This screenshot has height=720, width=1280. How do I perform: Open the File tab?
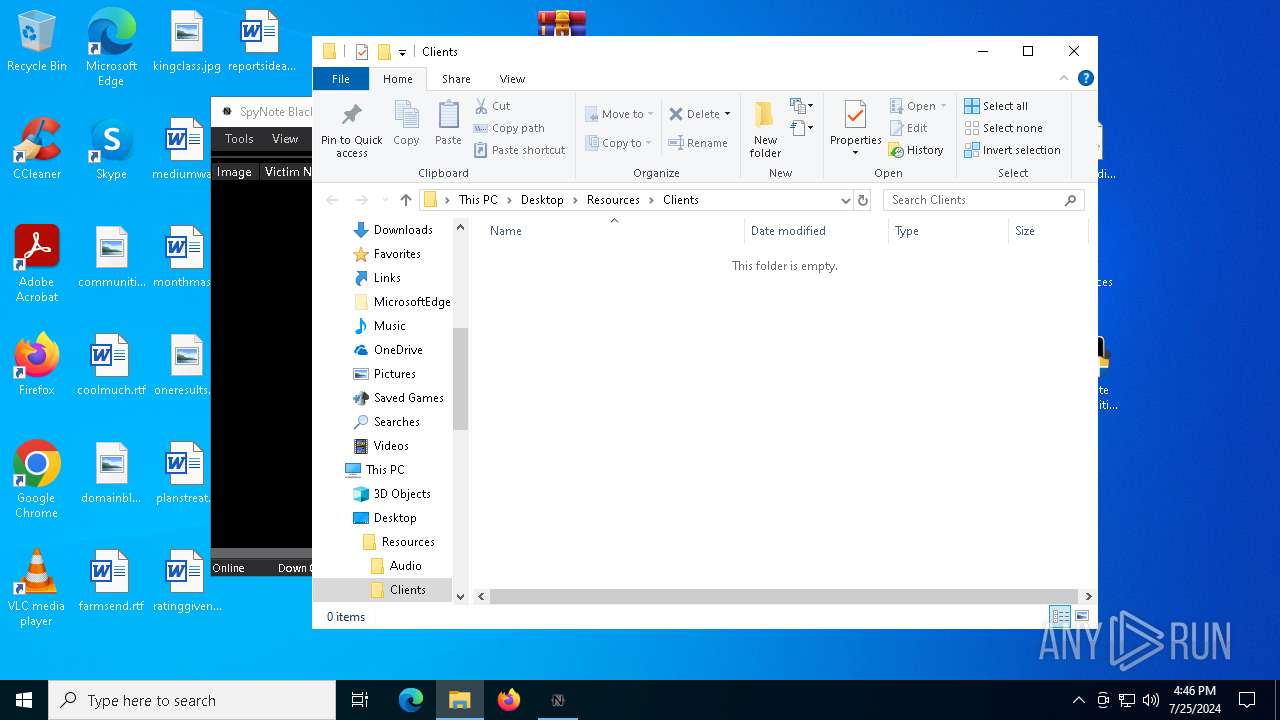pyautogui.click(x=341, y=79)
